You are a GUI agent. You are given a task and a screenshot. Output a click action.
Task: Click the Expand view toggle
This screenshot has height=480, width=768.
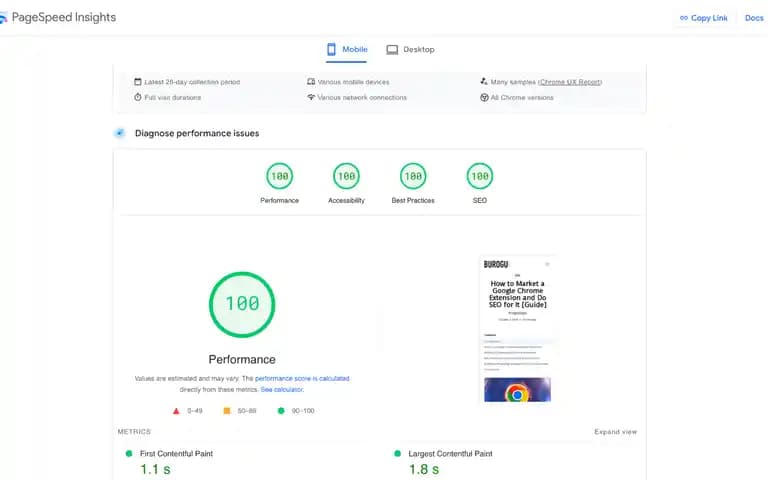pos(616,432)
